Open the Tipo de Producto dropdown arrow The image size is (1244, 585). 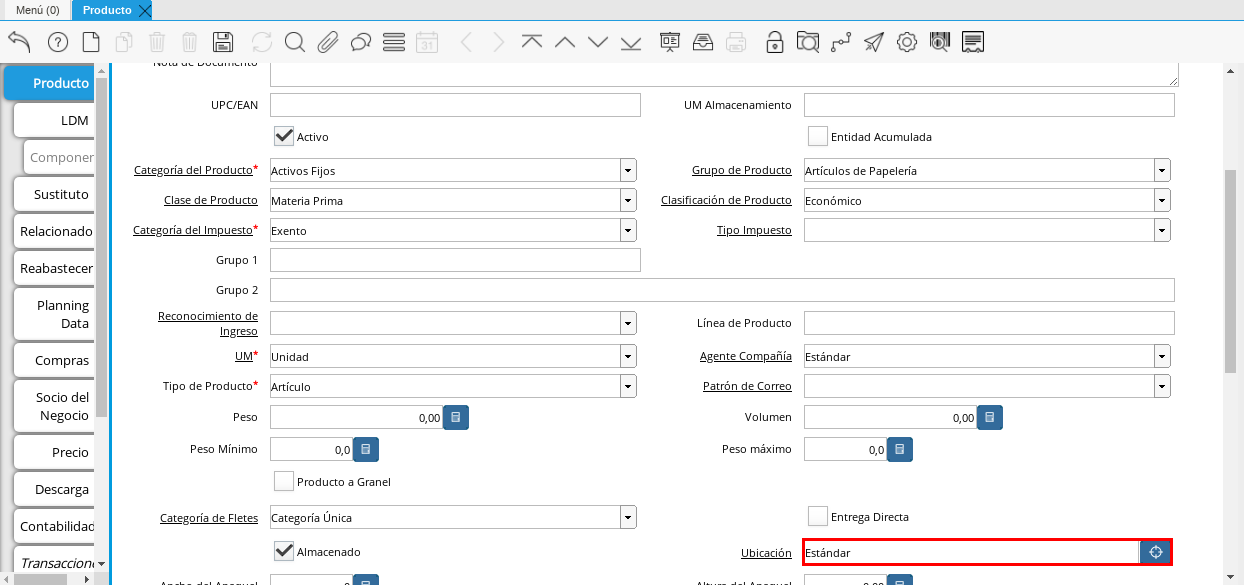click(628, 386)
